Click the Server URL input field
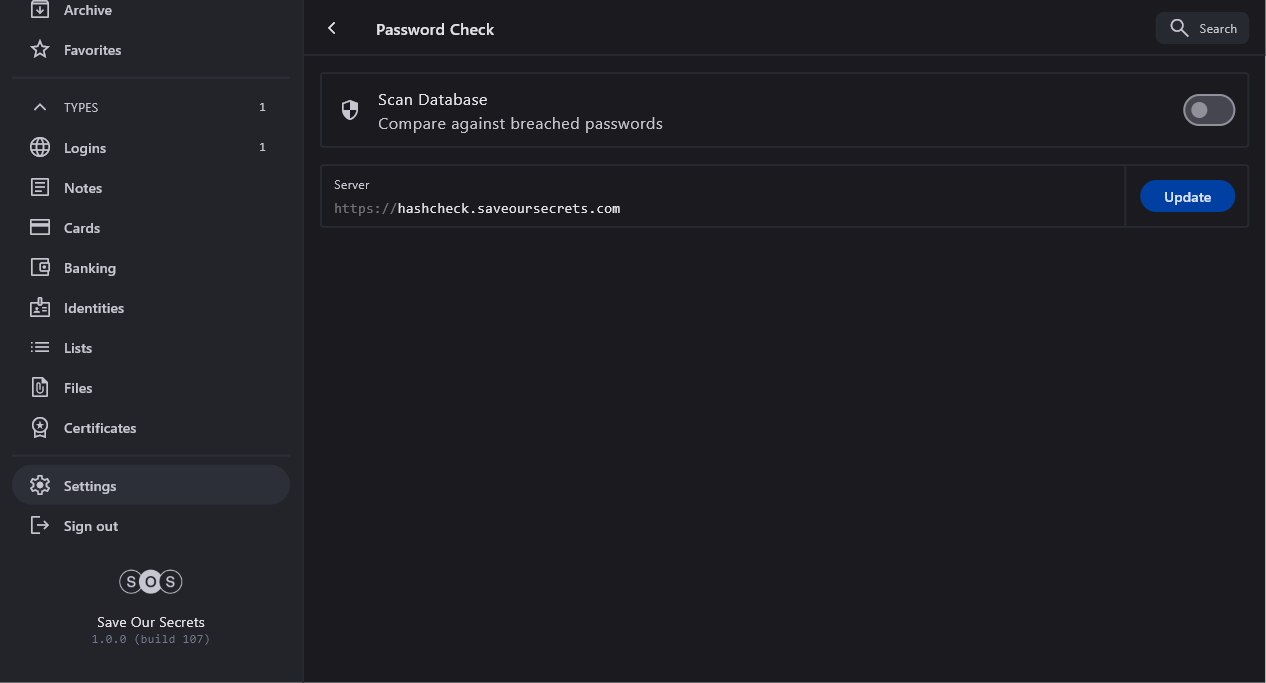The image size is (1266, 683). coord(722,208)
